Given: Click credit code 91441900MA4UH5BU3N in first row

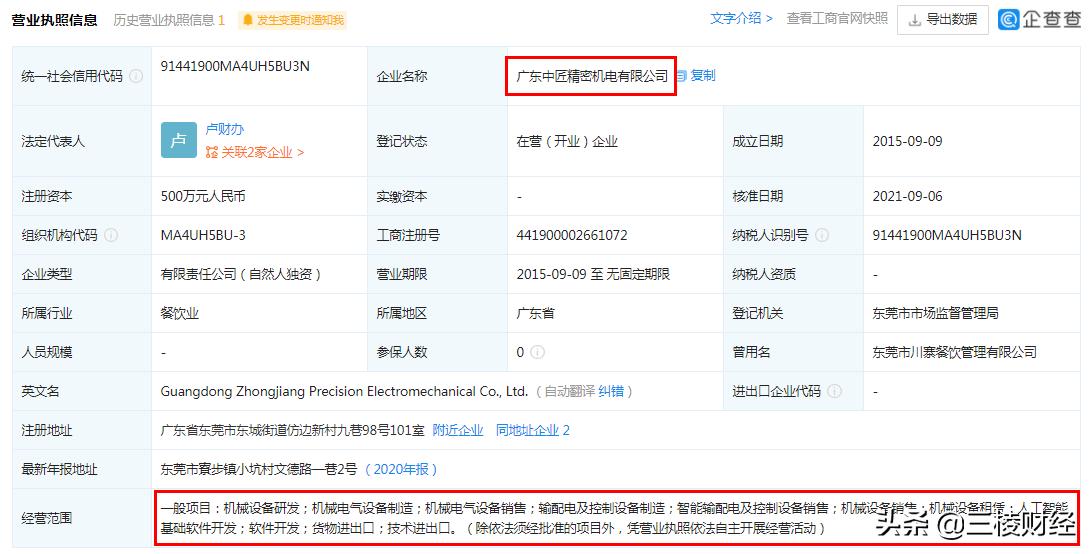Looking at the screenshot, I should tap(235, 66).
